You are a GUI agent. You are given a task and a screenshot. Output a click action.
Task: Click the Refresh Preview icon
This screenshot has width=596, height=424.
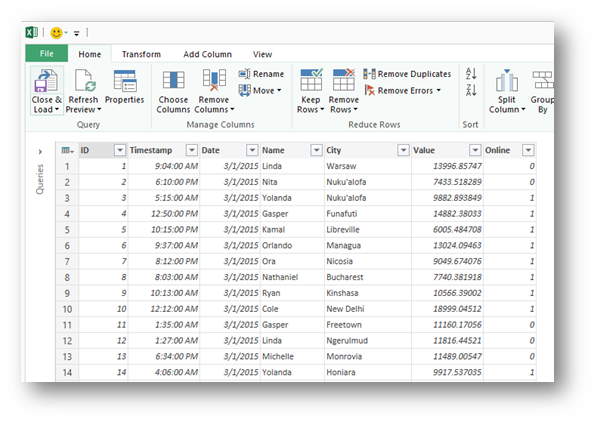click(x=85, y=81)
